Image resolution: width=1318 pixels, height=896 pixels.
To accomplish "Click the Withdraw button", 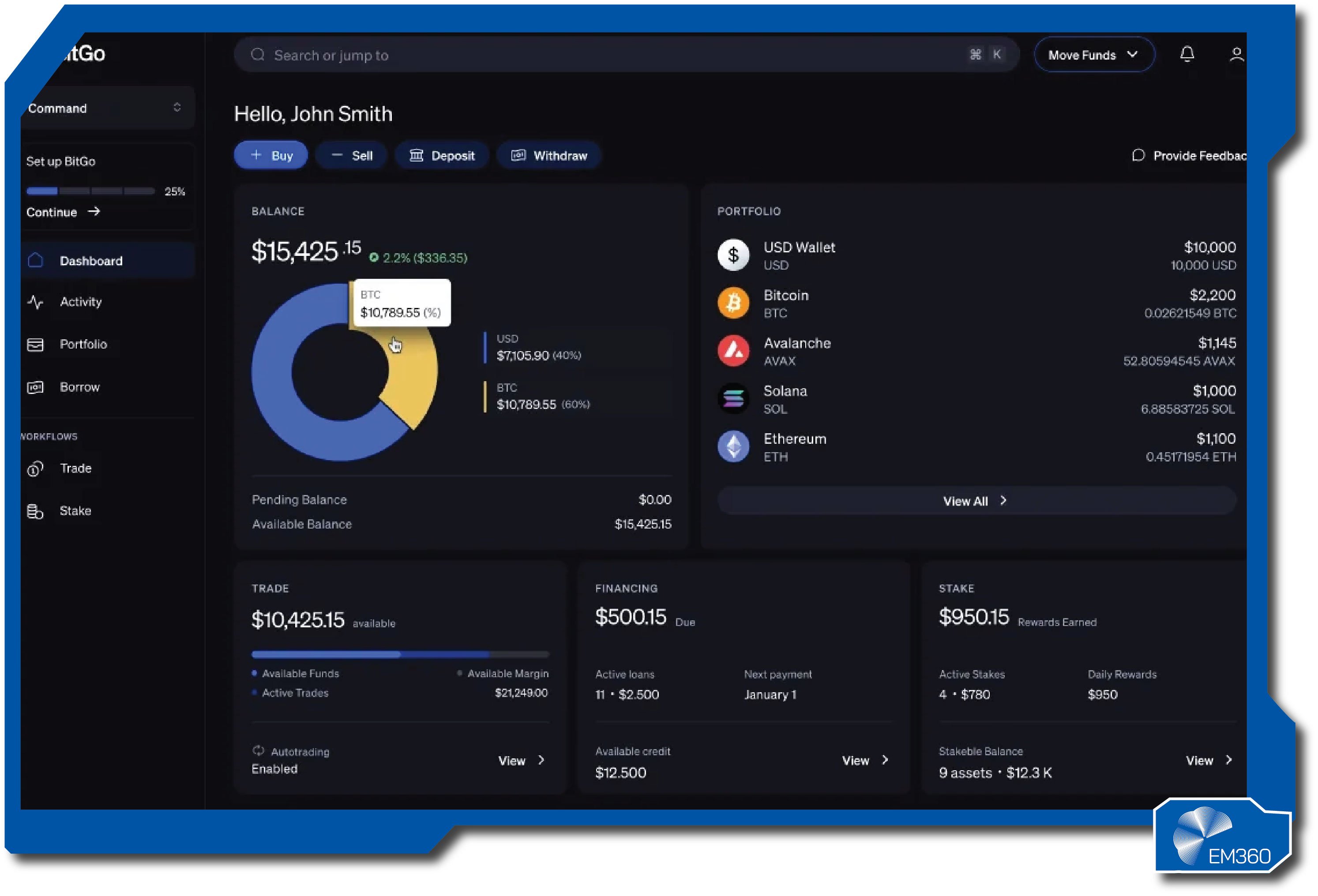I will point(548,155).
